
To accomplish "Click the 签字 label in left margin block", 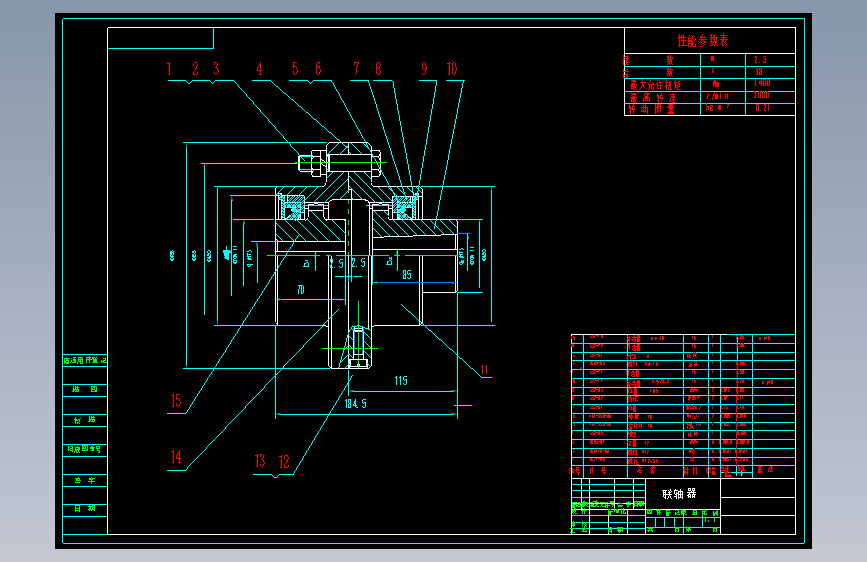I will [85, 481].
